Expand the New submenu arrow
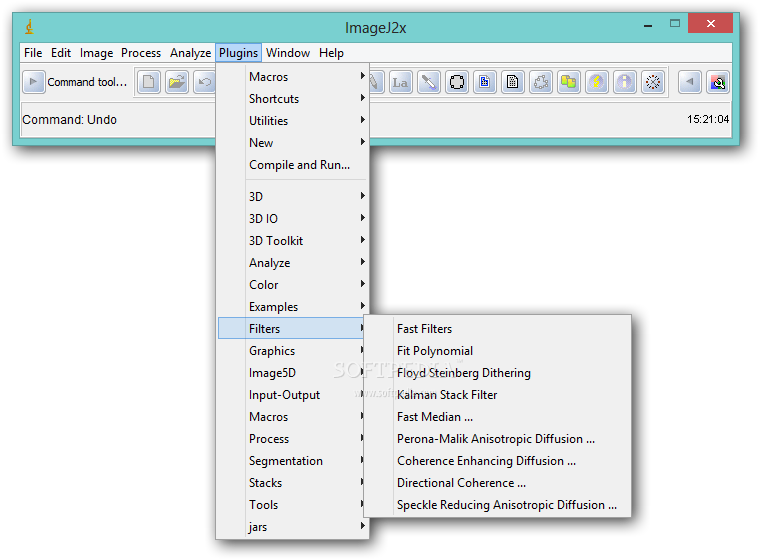760x560 pixels. click(363, 142)
